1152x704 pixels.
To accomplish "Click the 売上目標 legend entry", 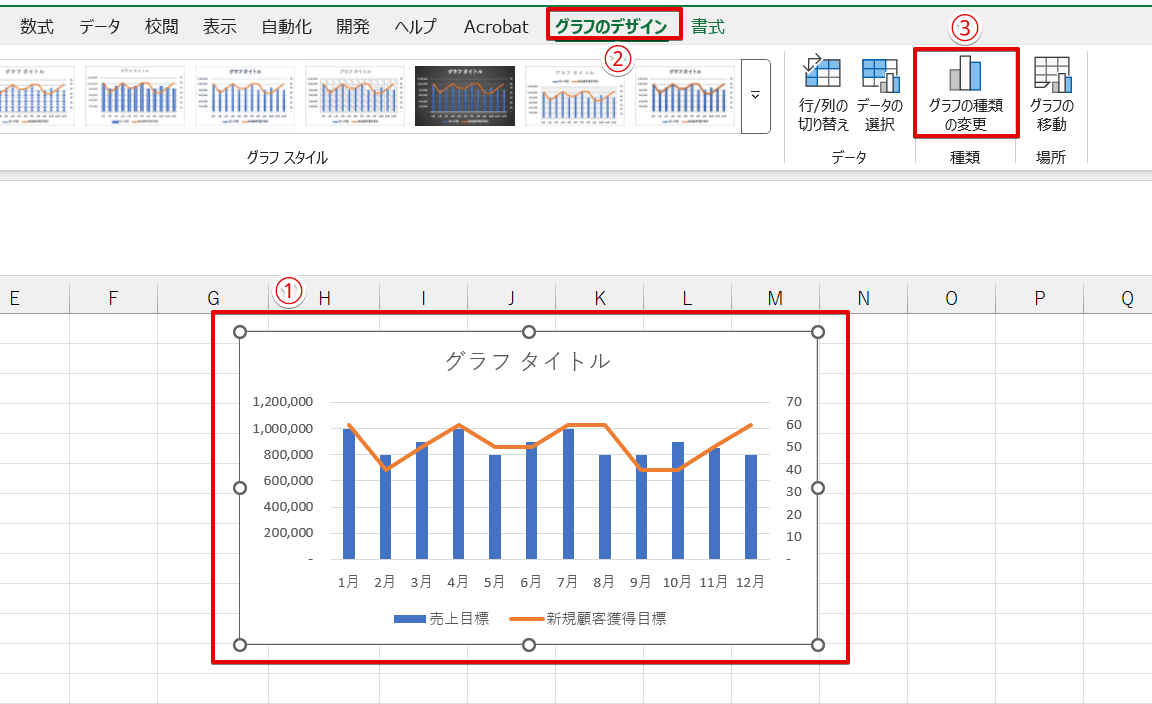I will pos(442,619).
